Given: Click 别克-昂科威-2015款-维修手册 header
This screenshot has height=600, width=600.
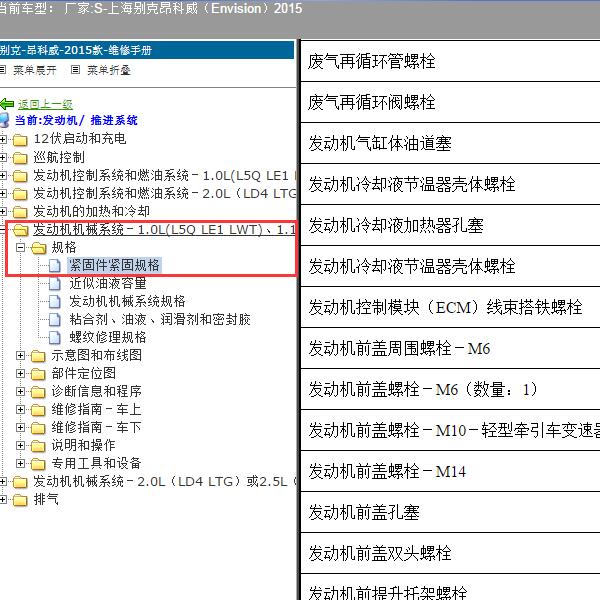Looking at the screenshot, I should point(147,50).
